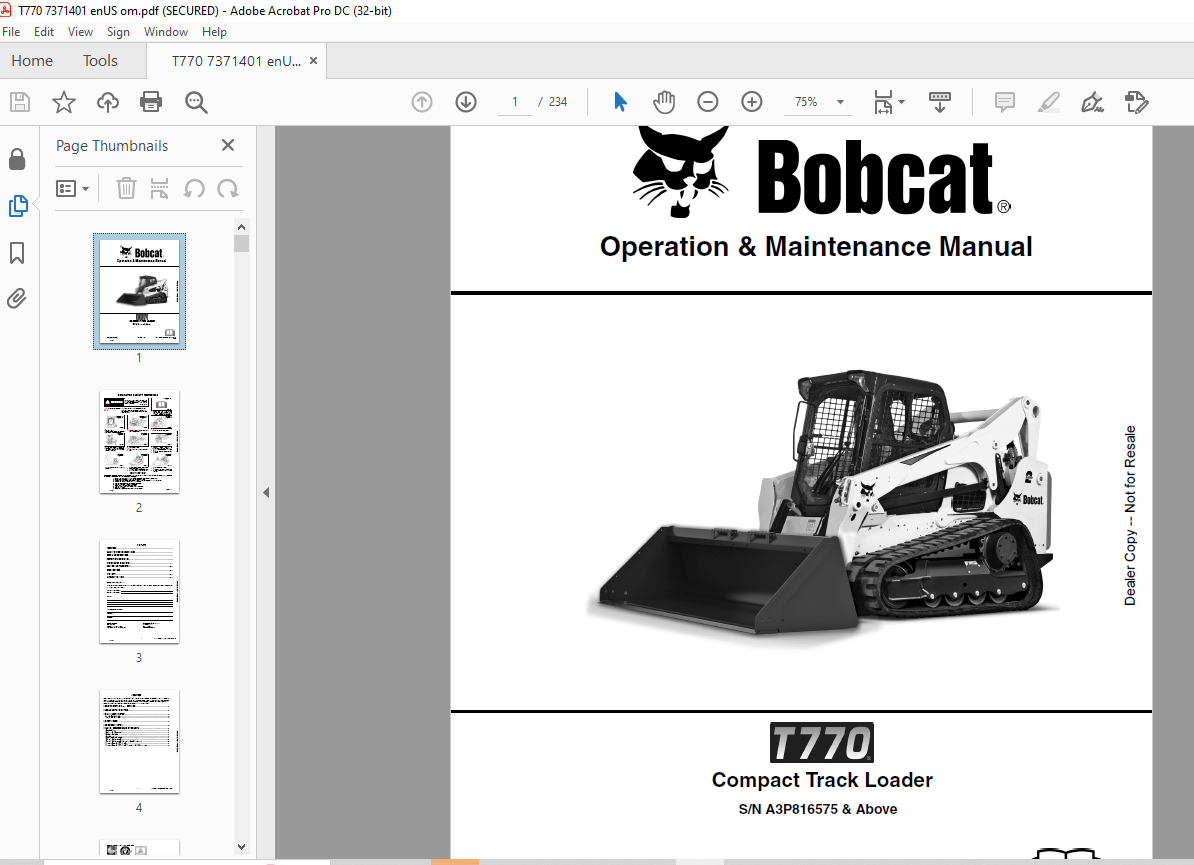The image size is (1194, 865).
Task: Open the Bookmarks panel icon
Action: pyautogui.click(x=17, y=253)
